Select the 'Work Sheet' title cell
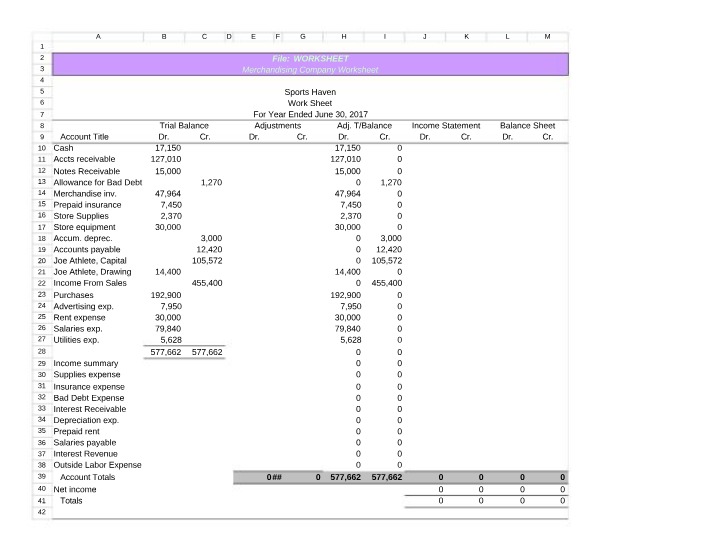Viewport: 714px width, 552px height. click(x=310, y=103)
